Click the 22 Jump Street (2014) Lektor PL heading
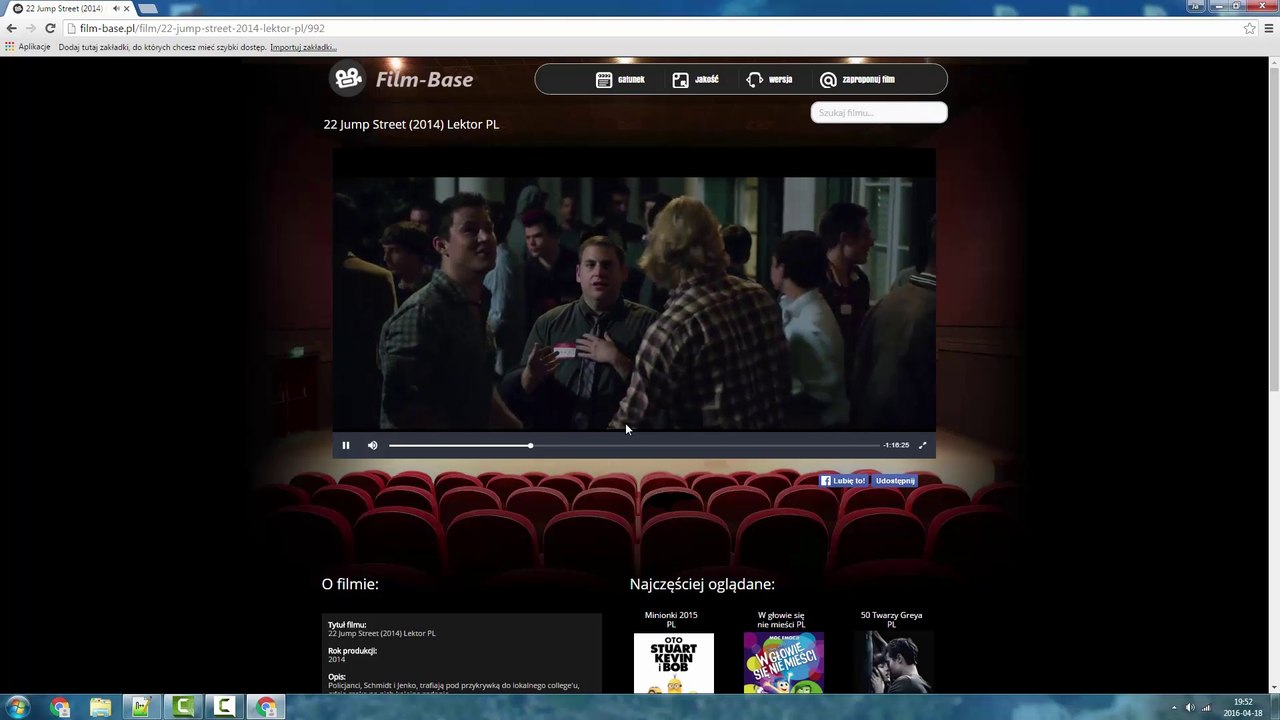 point(411,124)
